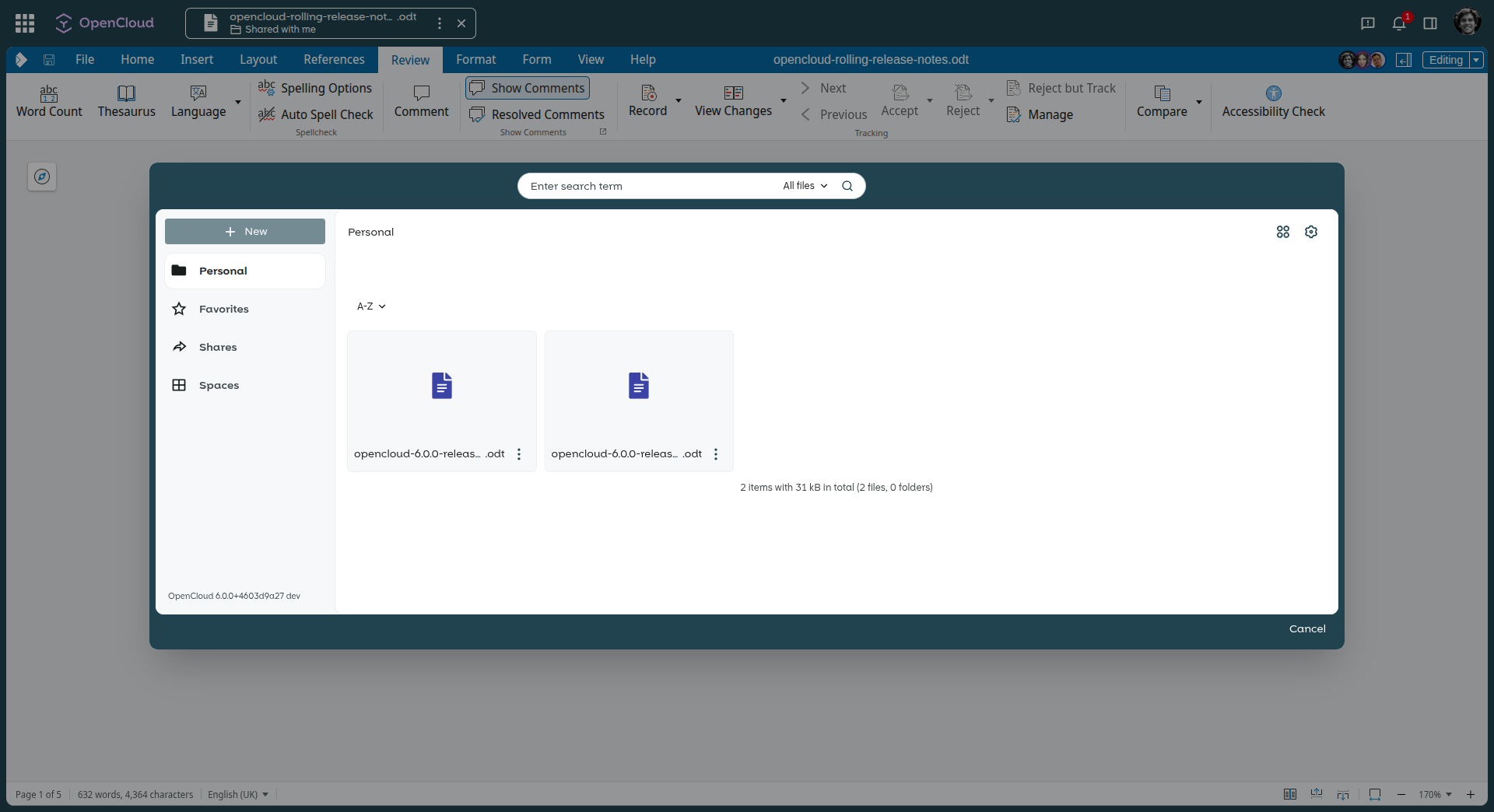Open the Compare documents tool
The height and width of the screenshot is (812, 1494).
coord(1162,102)
